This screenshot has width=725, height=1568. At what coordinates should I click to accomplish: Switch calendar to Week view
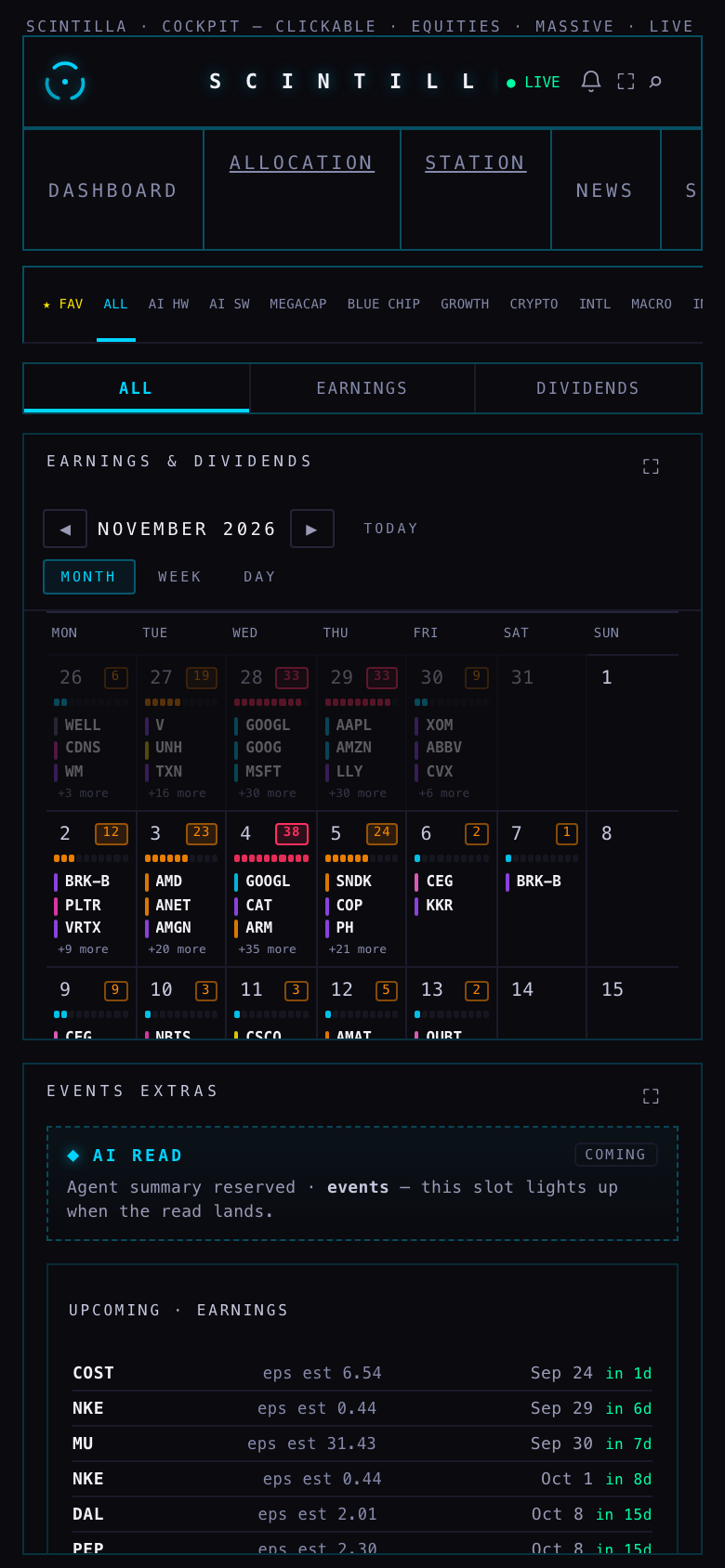180,577
